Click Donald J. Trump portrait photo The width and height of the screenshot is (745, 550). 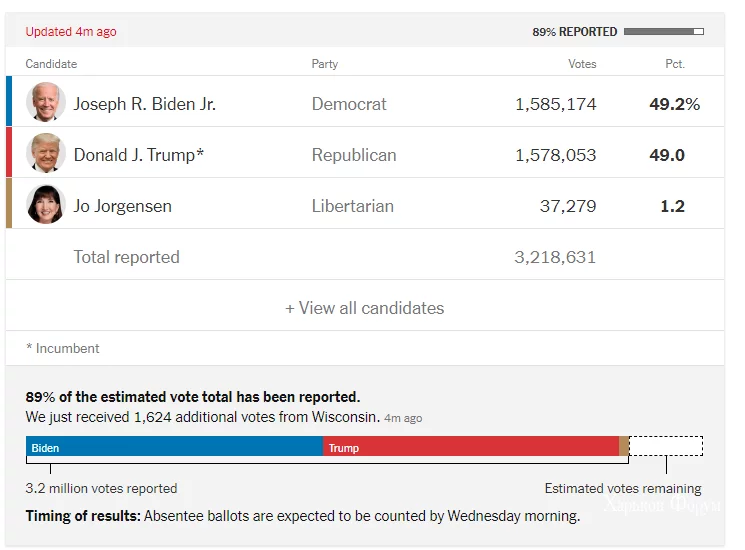coord(45,154)
